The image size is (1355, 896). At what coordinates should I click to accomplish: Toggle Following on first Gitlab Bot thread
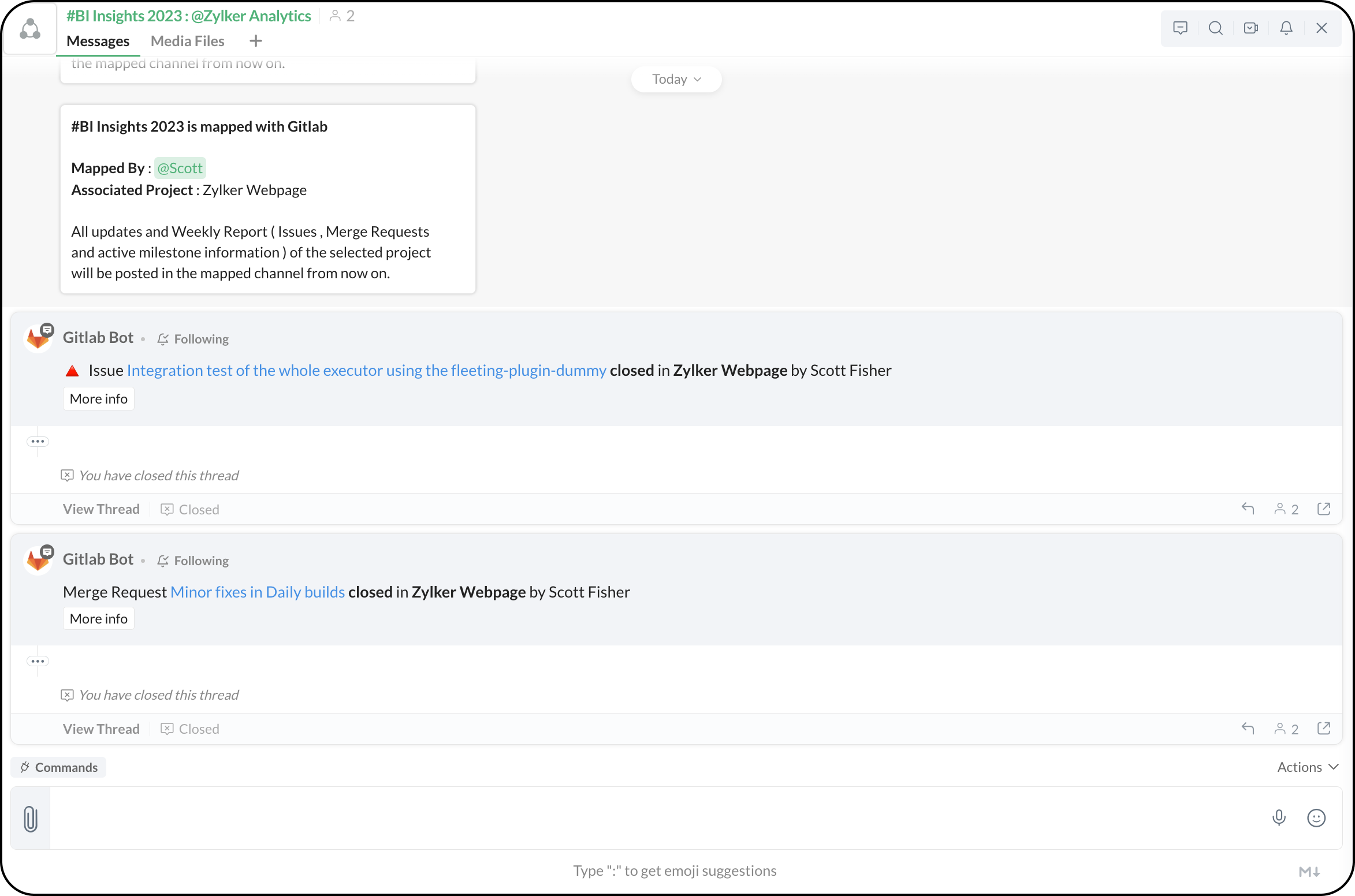(193, 339)
